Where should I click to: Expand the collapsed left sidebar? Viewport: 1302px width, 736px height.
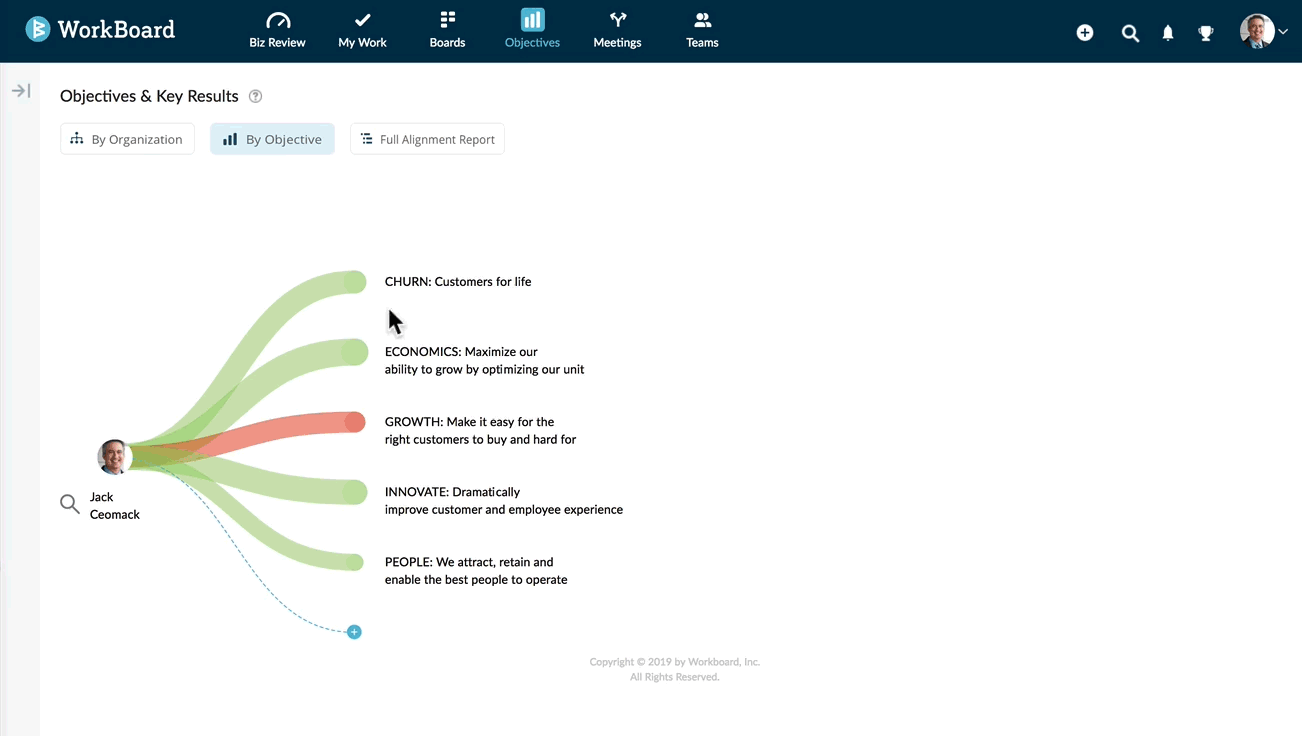tap(21, 91)
